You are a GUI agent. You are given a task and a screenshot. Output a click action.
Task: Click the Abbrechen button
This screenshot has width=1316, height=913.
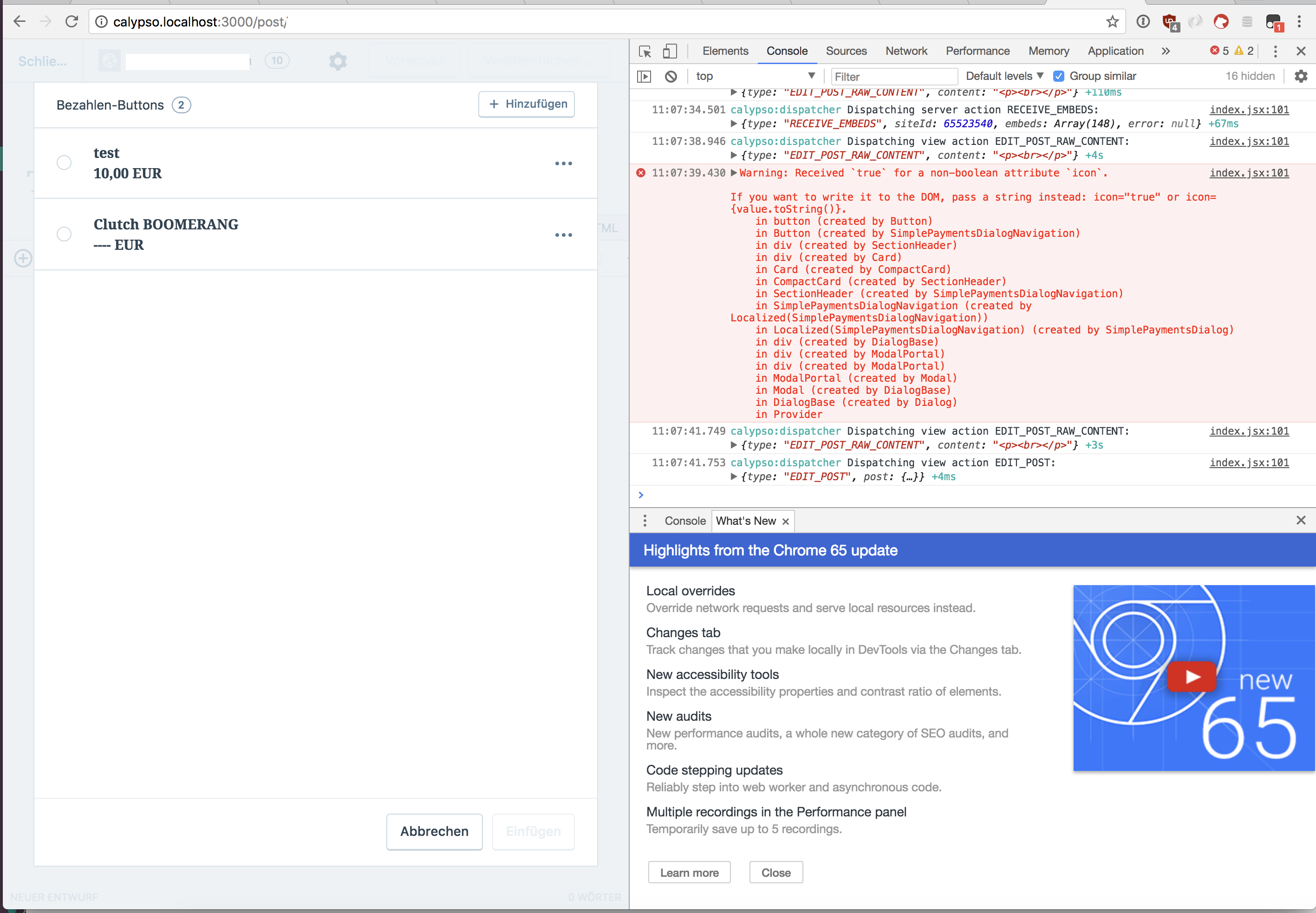tap(434, 831)
